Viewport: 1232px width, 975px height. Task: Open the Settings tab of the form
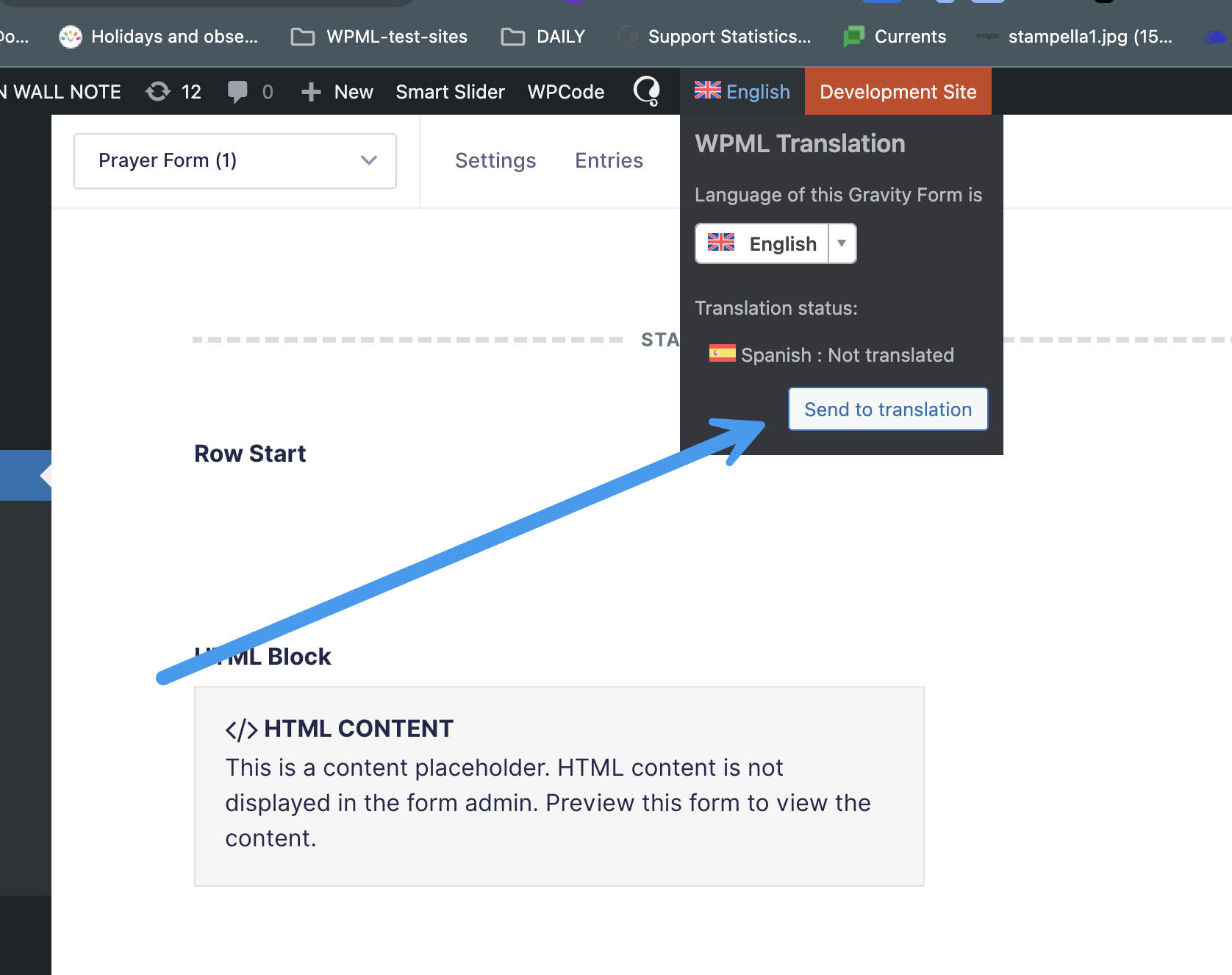coord(495,160)
